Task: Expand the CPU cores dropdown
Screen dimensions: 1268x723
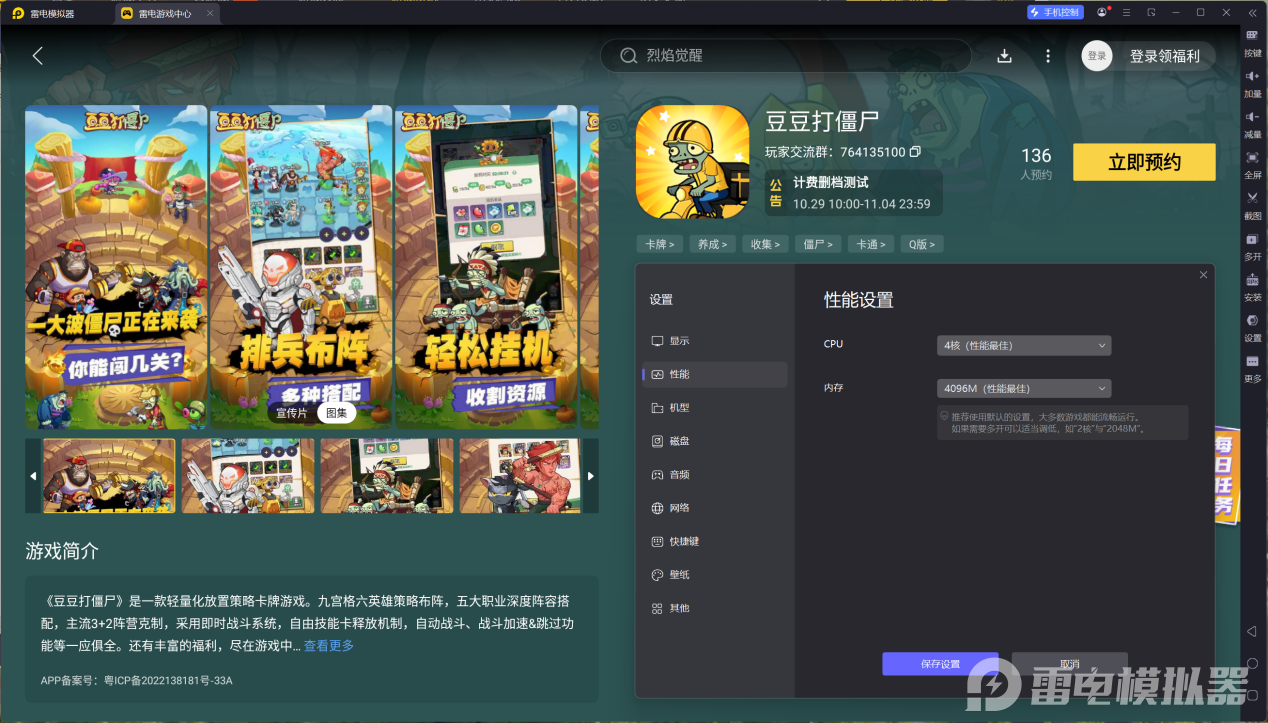Action: [1024, 345]
